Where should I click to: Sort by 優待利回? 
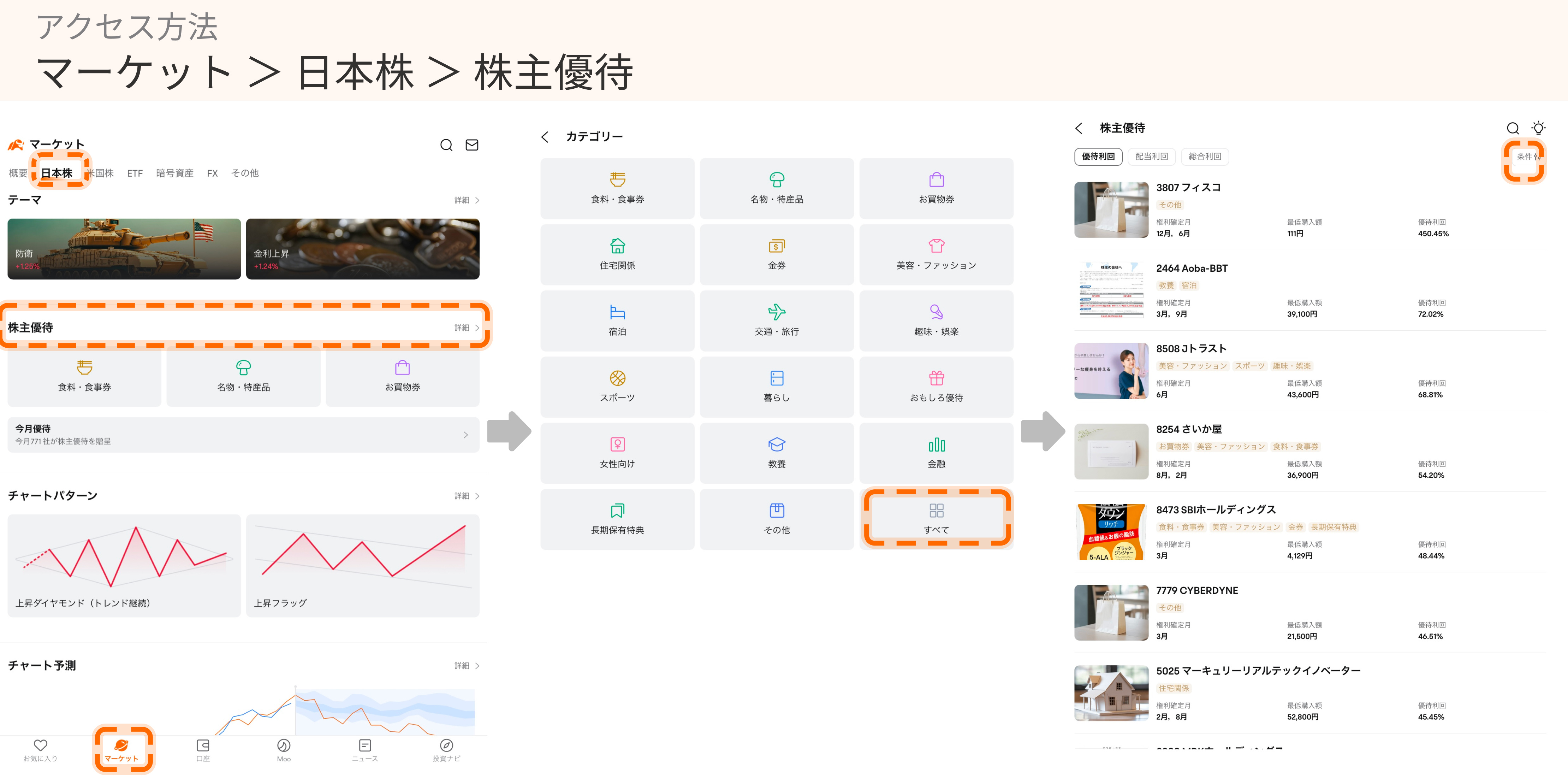click(1098, 157)
